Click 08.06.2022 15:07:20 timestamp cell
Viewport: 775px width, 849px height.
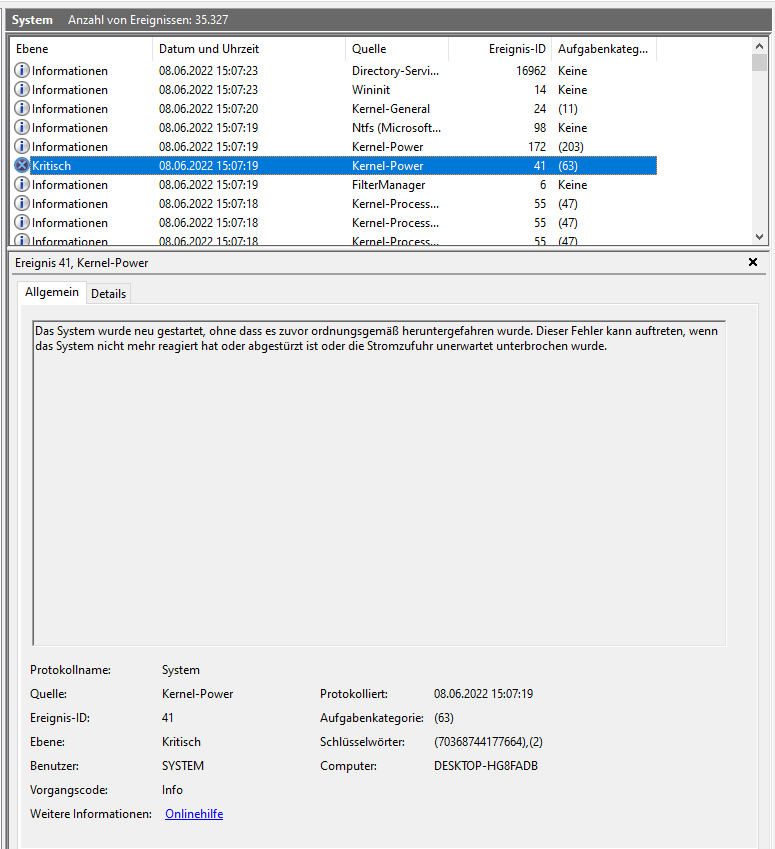coord(209,108)
